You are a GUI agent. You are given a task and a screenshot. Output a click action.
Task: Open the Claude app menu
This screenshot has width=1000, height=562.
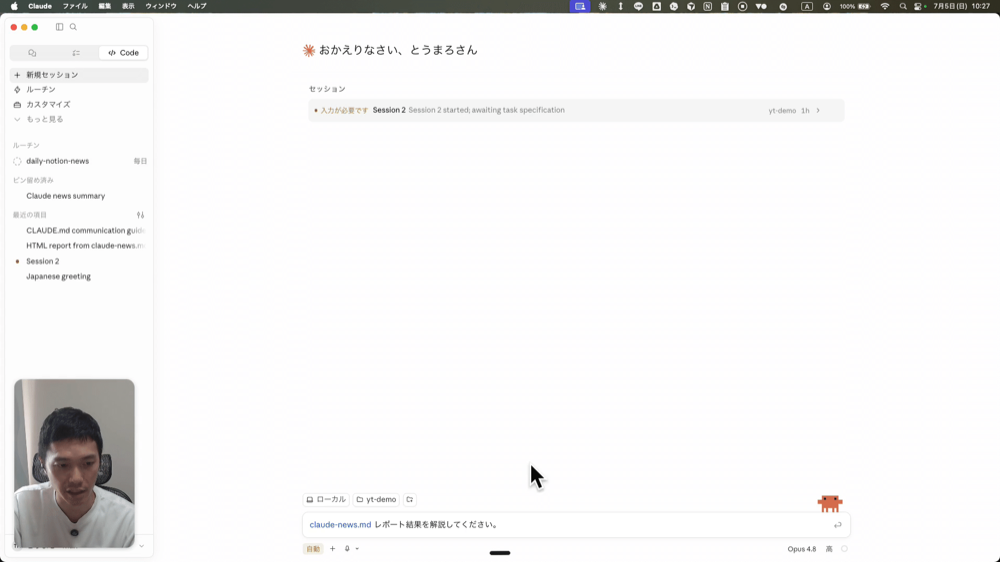(x=40, y=6)
